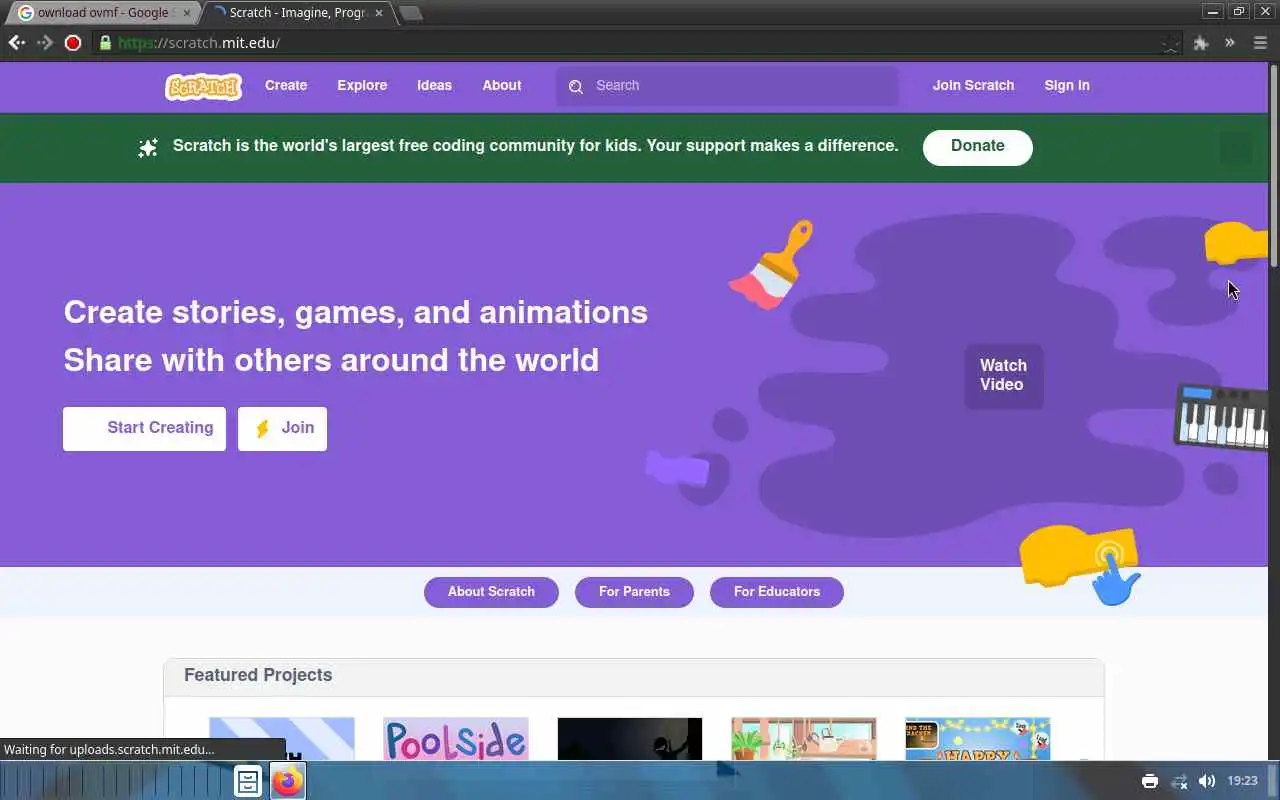Click Join Scratch in the navbar
1280x800 pixels.
(973, 86)
